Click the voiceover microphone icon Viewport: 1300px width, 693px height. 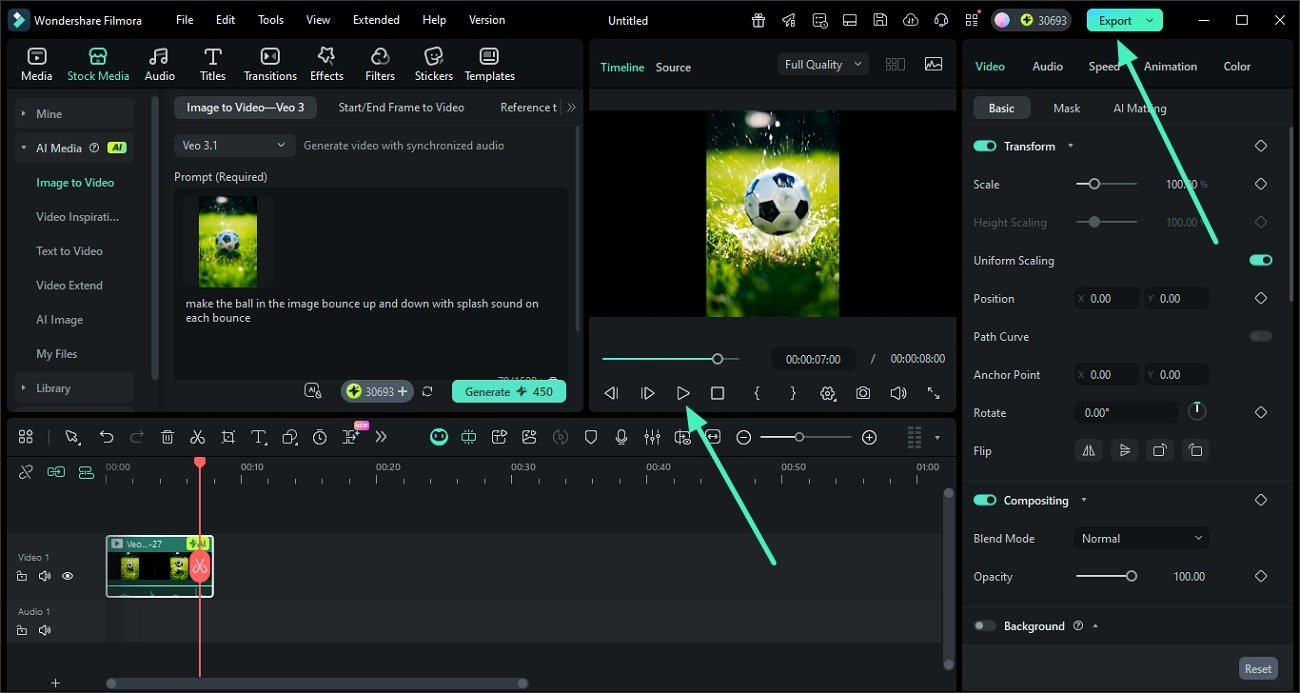click(x=621, y=437)
